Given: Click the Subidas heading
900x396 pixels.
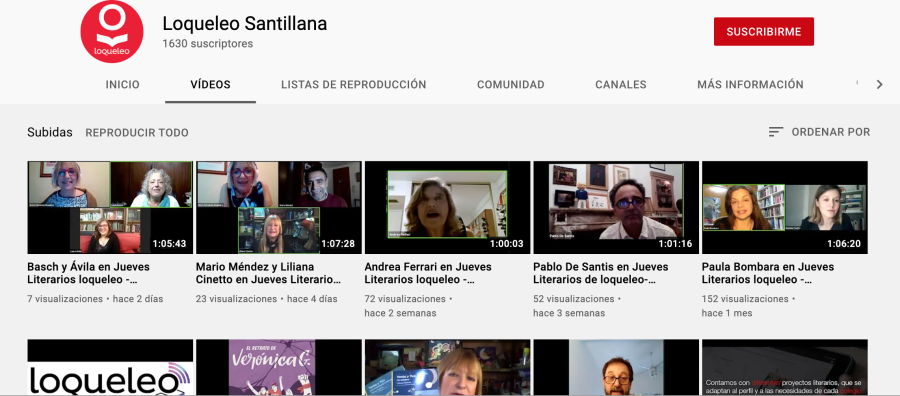Looking at the screenshot, I should pyautogui.click(x=50, y=133).
